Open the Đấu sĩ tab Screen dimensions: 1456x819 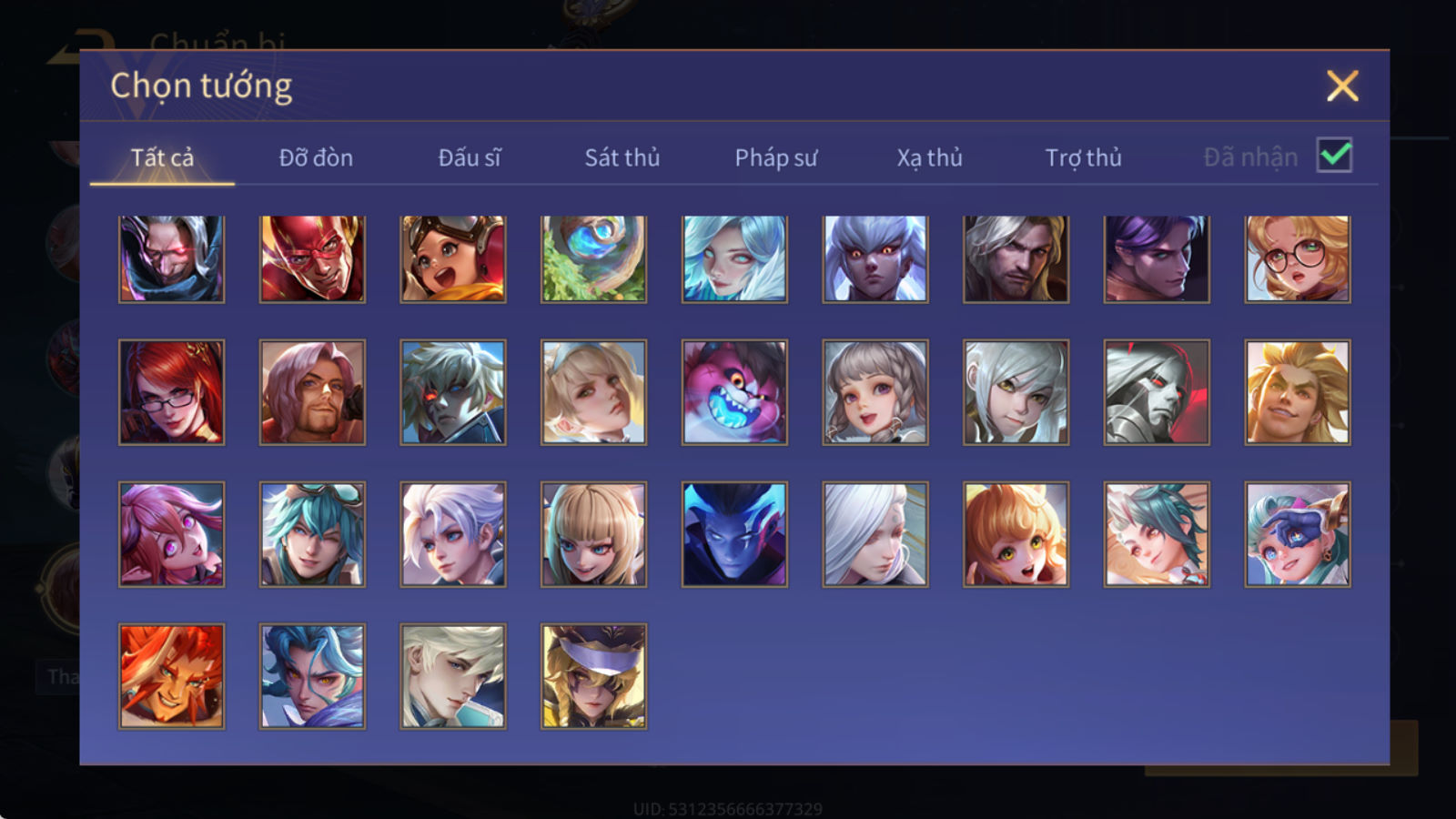pos(470,157)
